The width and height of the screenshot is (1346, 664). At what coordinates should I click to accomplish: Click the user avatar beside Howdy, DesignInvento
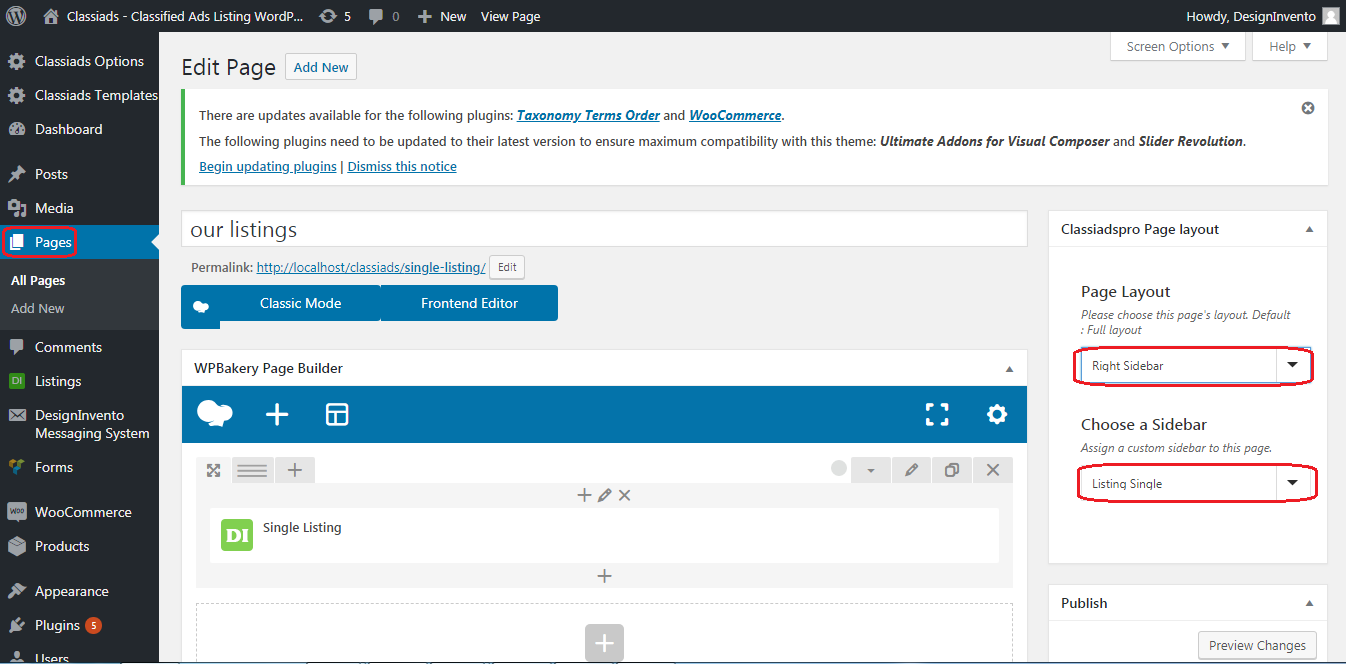(1330, 16)
